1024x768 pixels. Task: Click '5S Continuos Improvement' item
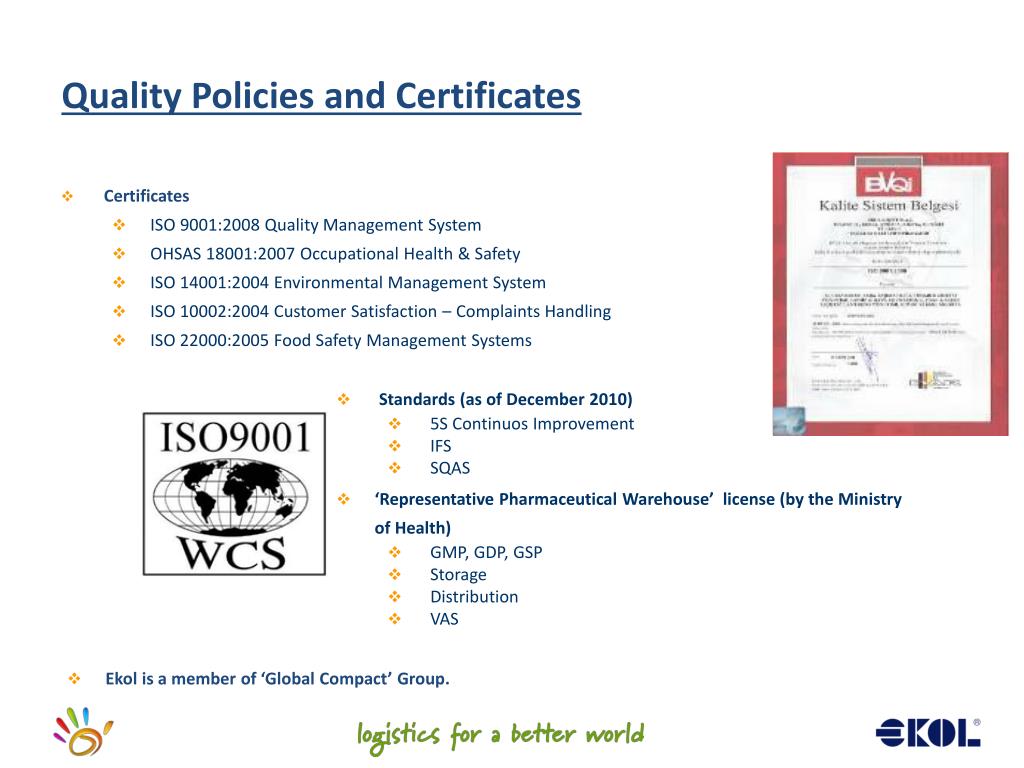pos(532,424)
